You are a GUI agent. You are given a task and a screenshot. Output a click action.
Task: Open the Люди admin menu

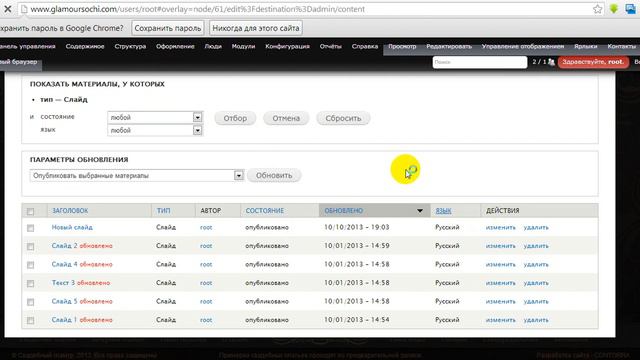213,47
